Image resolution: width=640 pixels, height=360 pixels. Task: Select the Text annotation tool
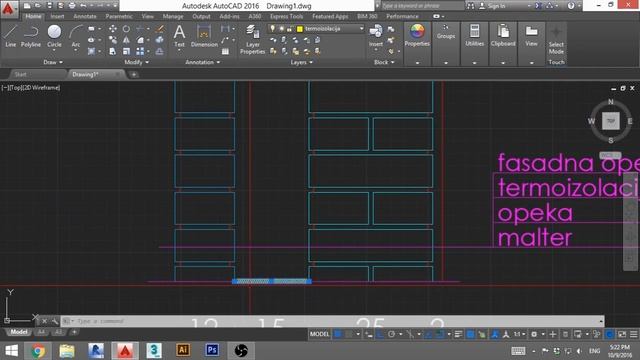click(x=179, y=36)
